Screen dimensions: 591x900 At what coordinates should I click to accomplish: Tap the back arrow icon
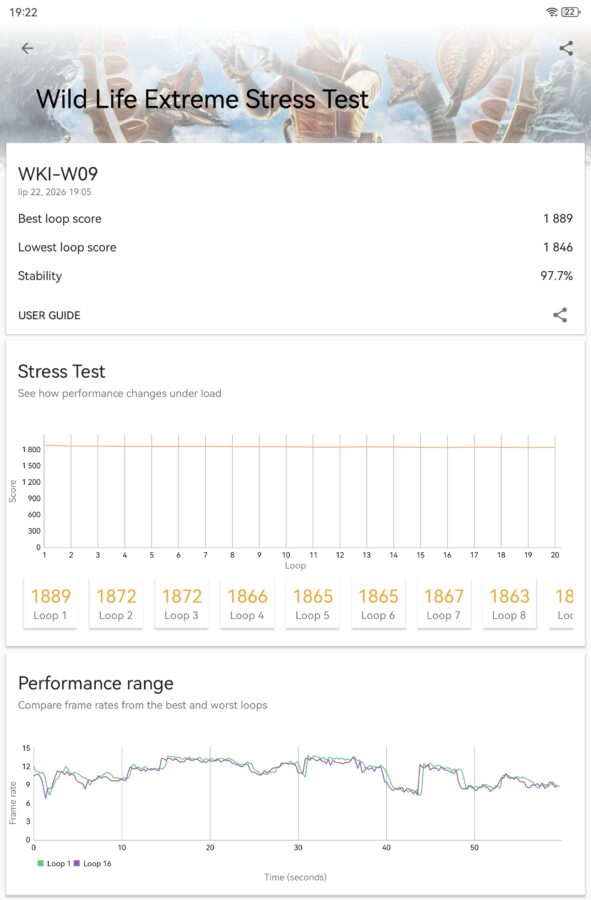(27, 48)
